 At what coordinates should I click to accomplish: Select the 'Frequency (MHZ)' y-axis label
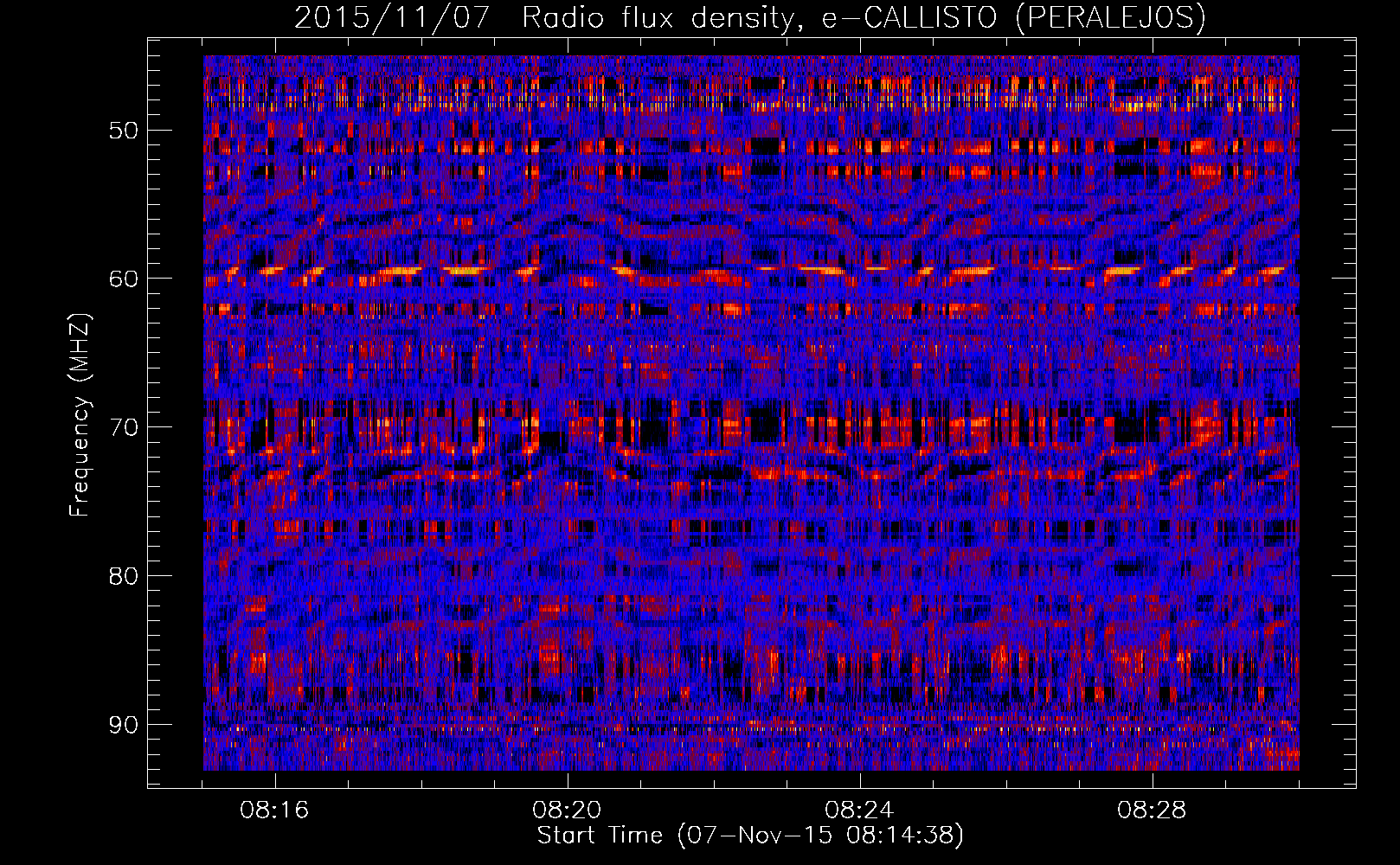point(80,414)
